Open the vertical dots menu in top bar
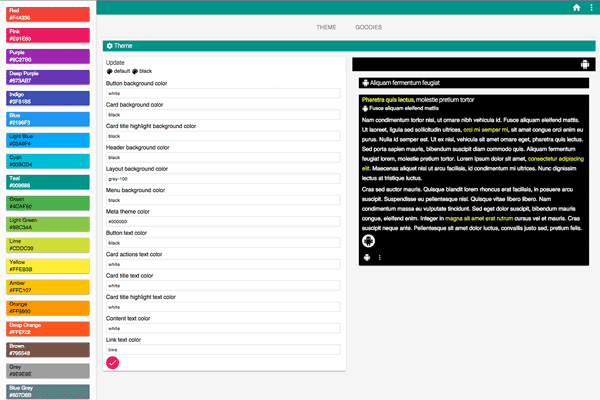 [x=590, y=7]
